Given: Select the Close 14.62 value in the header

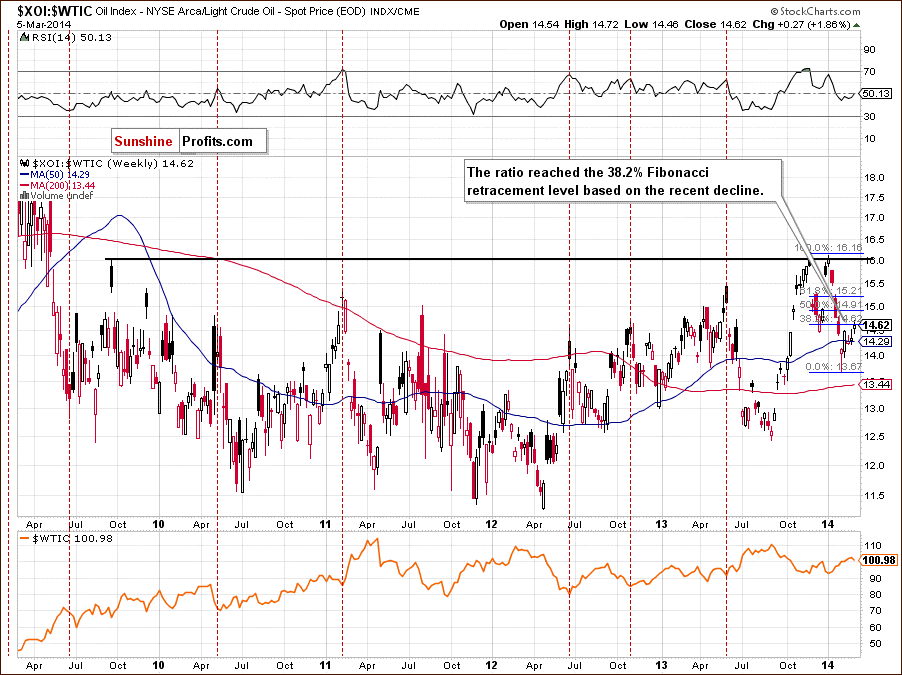Looking at the screenshot, I should coord(715,24).
